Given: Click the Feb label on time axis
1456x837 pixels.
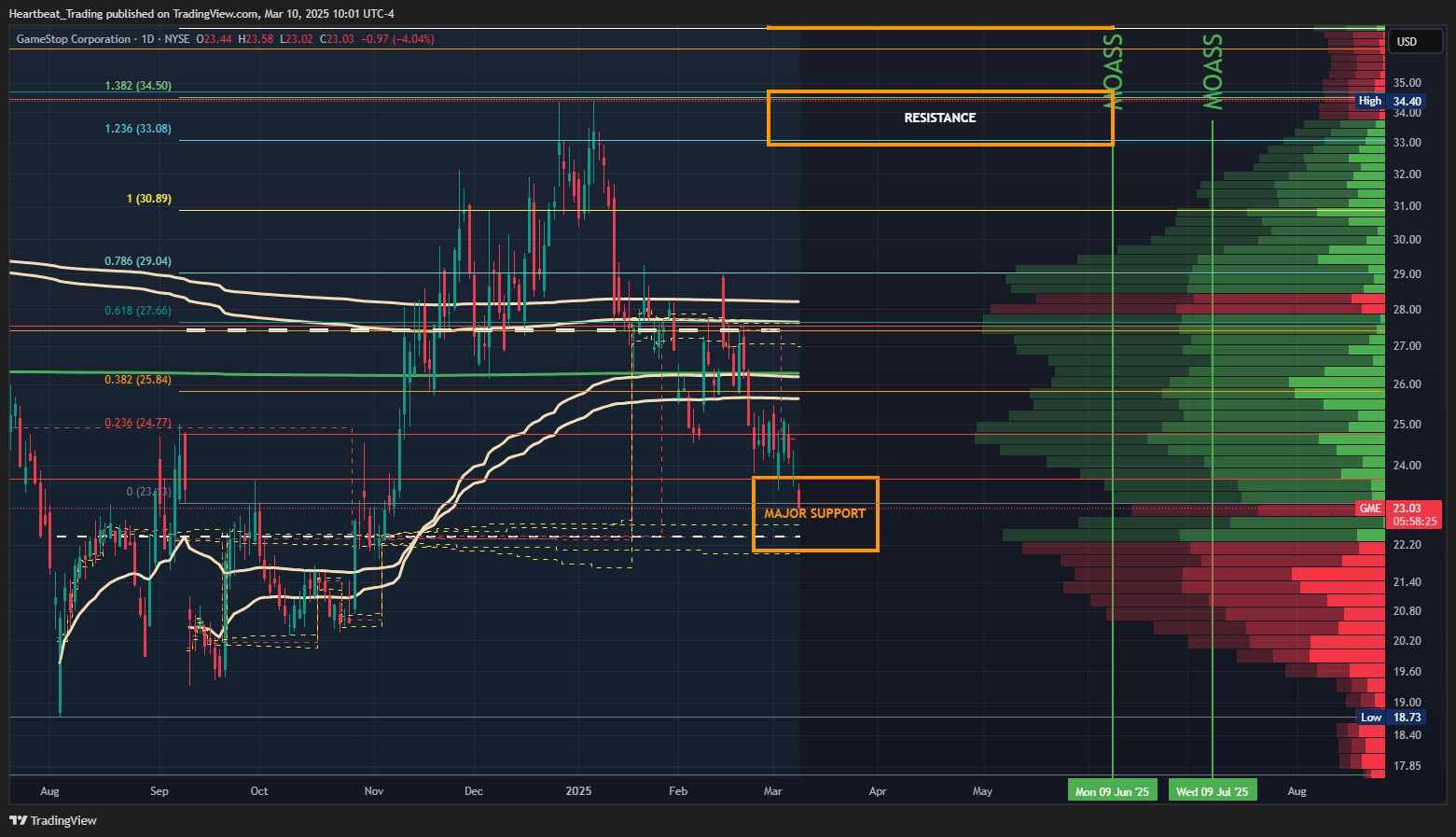Looking at the screenshot, I should click(x=678, y=791).
